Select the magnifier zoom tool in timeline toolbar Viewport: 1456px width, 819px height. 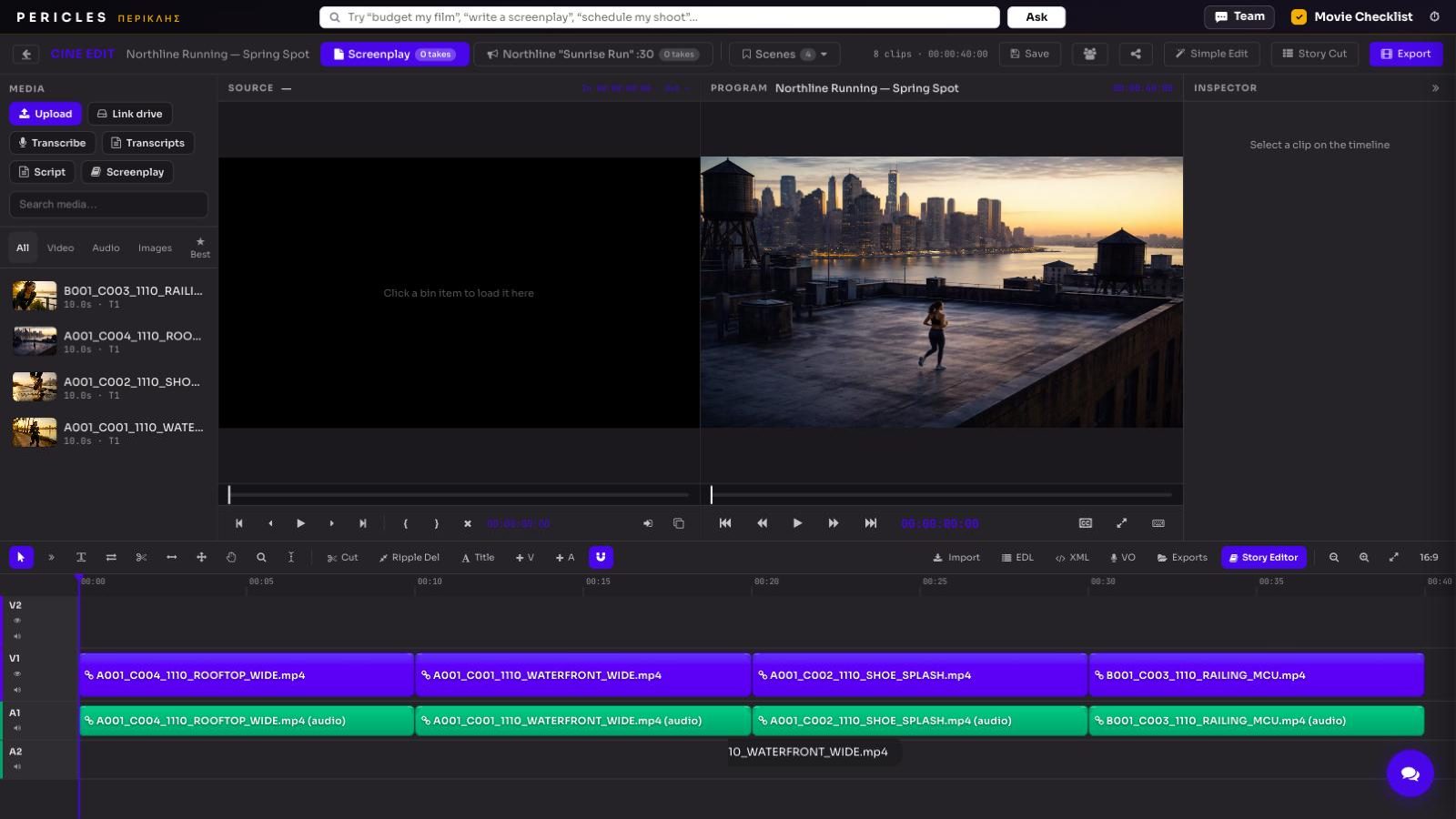[261, 557]
